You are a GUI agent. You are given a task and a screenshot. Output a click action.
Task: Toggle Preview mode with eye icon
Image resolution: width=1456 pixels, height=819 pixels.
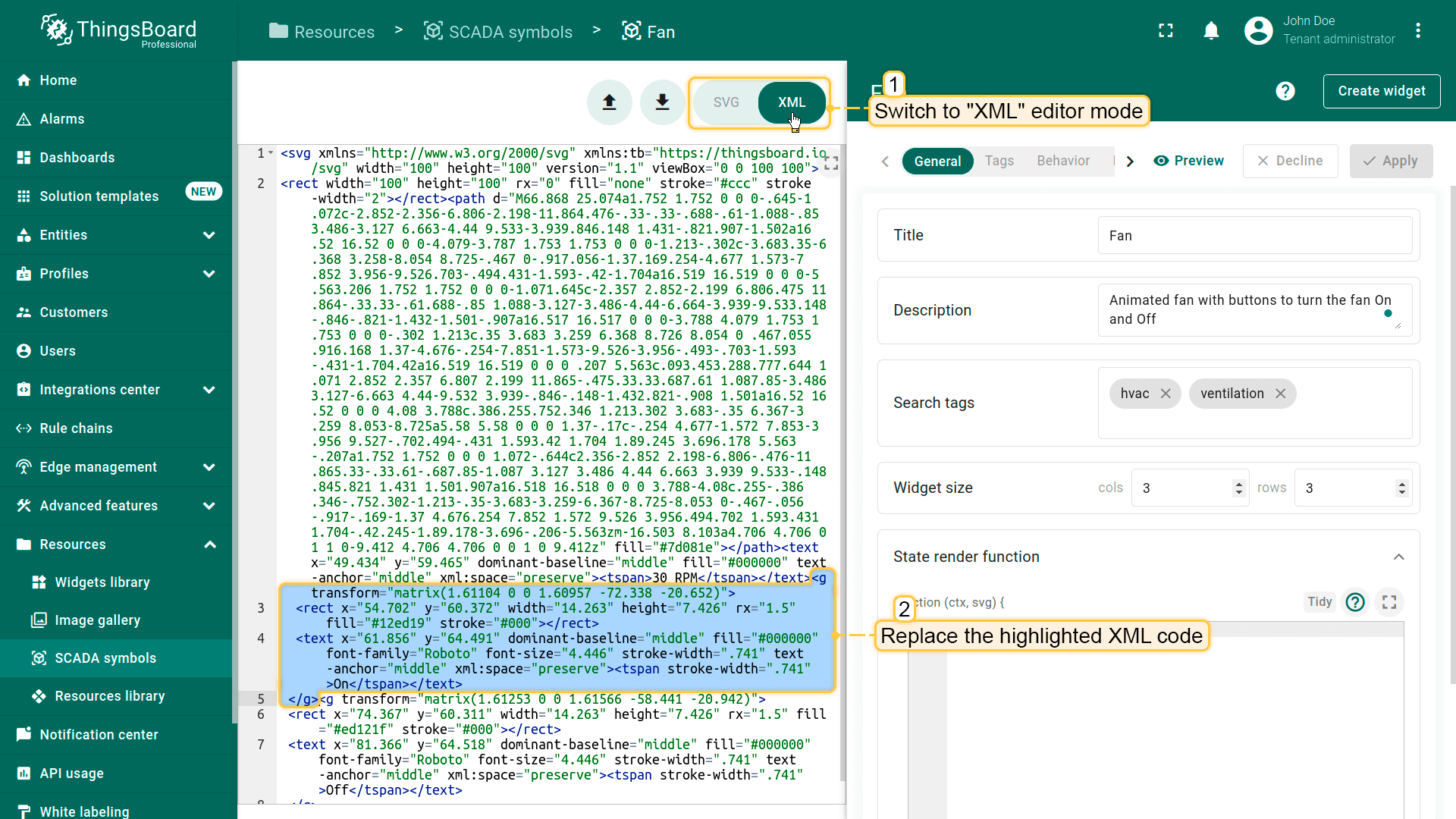[1188, 161]
